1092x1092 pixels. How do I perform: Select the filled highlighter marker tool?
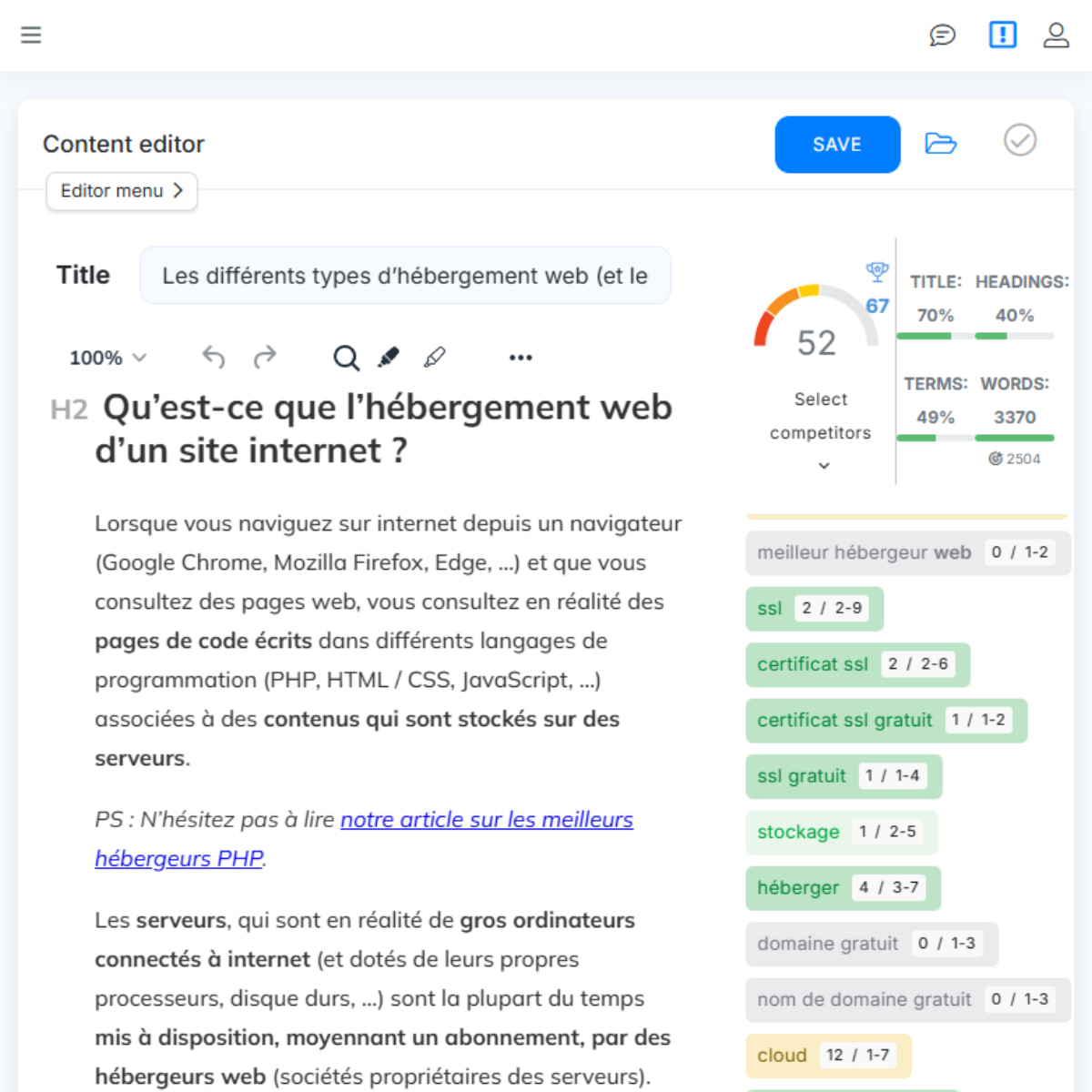(389, 357)
